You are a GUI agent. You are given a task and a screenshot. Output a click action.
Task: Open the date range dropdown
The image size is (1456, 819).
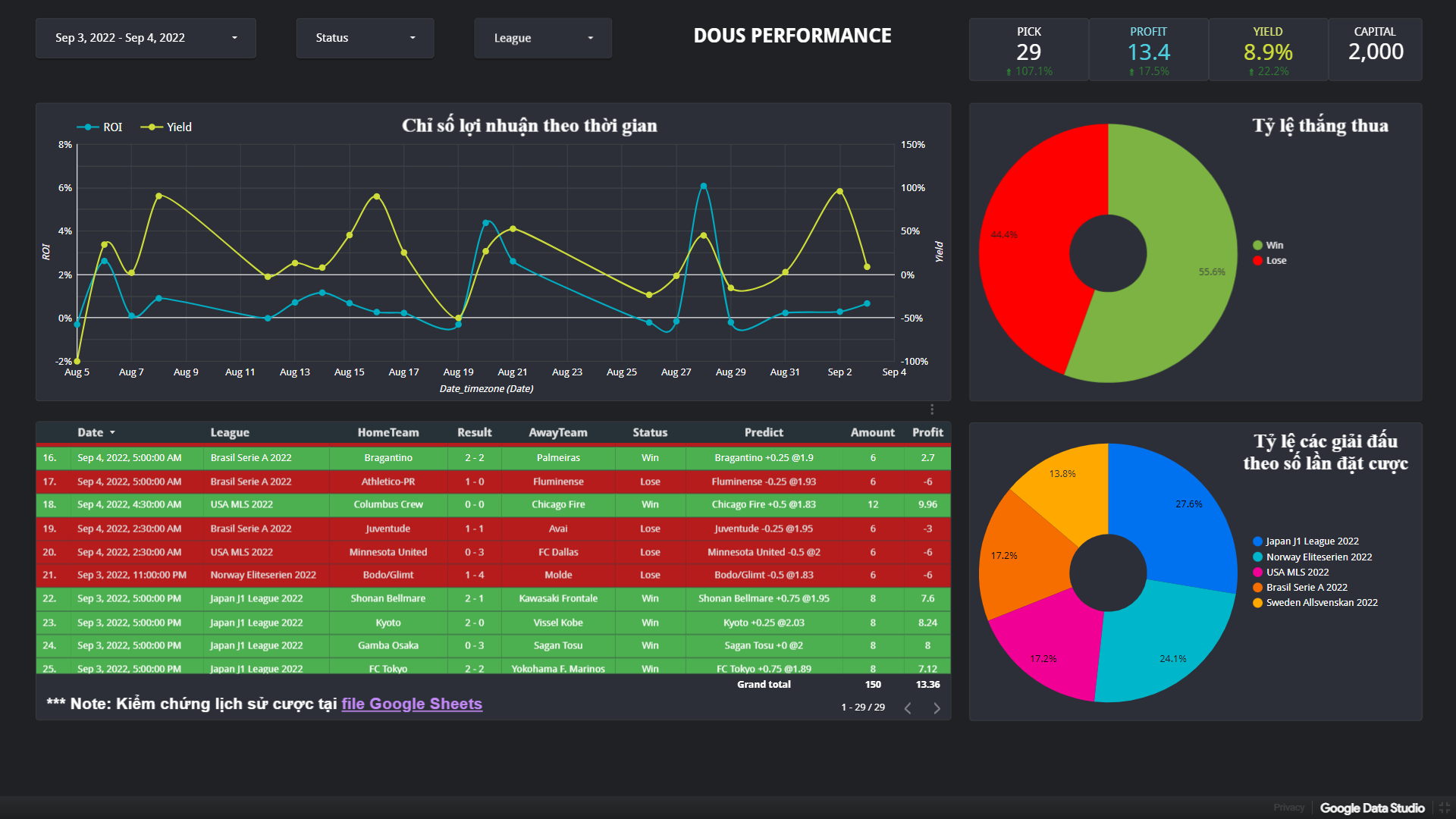coord(146,38)
